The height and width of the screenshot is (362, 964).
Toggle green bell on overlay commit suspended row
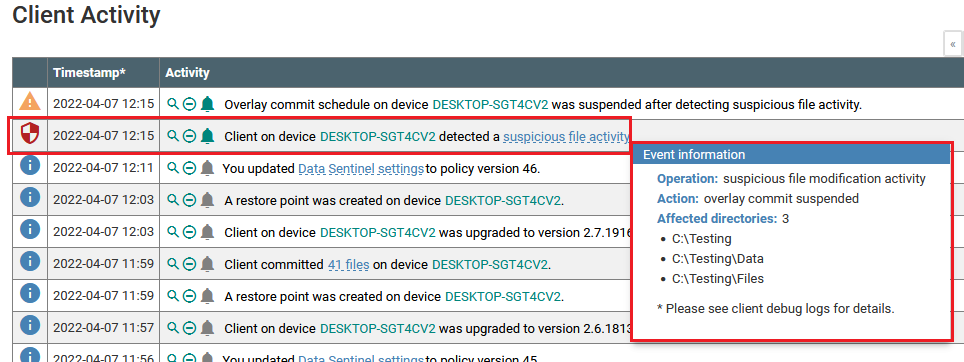tap(208, 104)
